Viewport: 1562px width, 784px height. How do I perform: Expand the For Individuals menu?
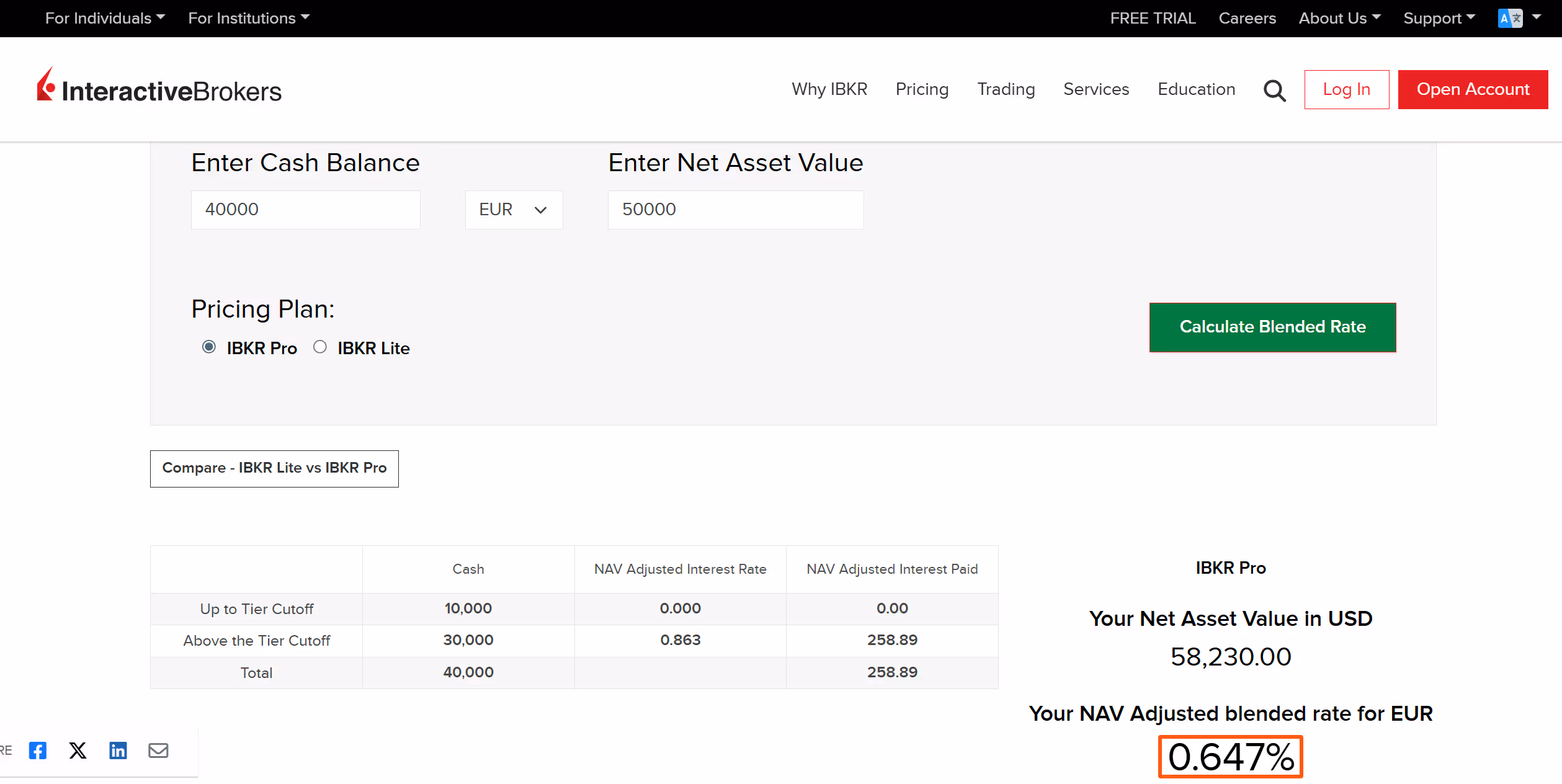pos(105,18)
